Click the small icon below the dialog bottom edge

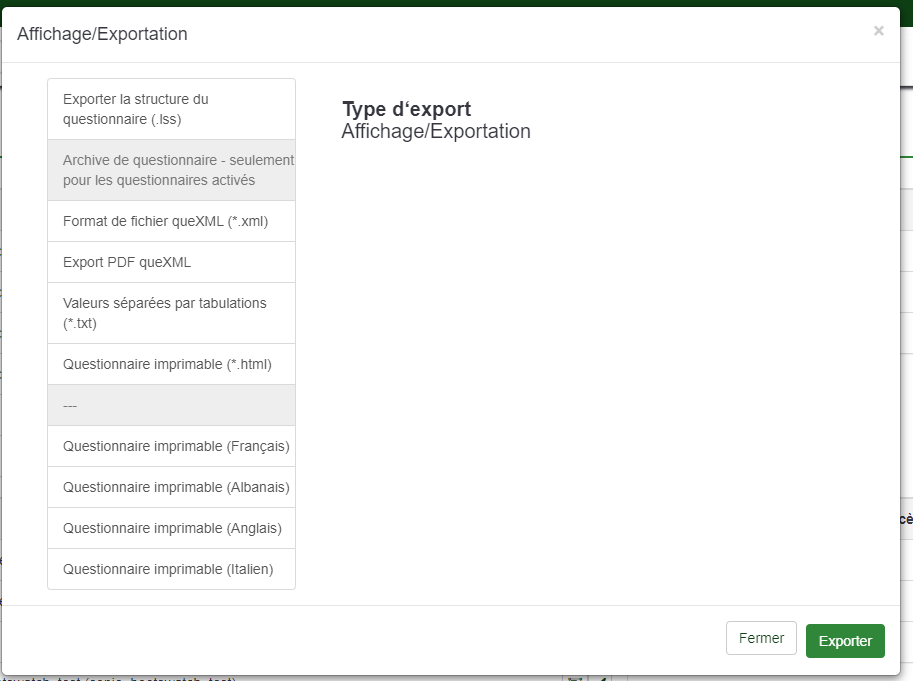pos(574,678)
